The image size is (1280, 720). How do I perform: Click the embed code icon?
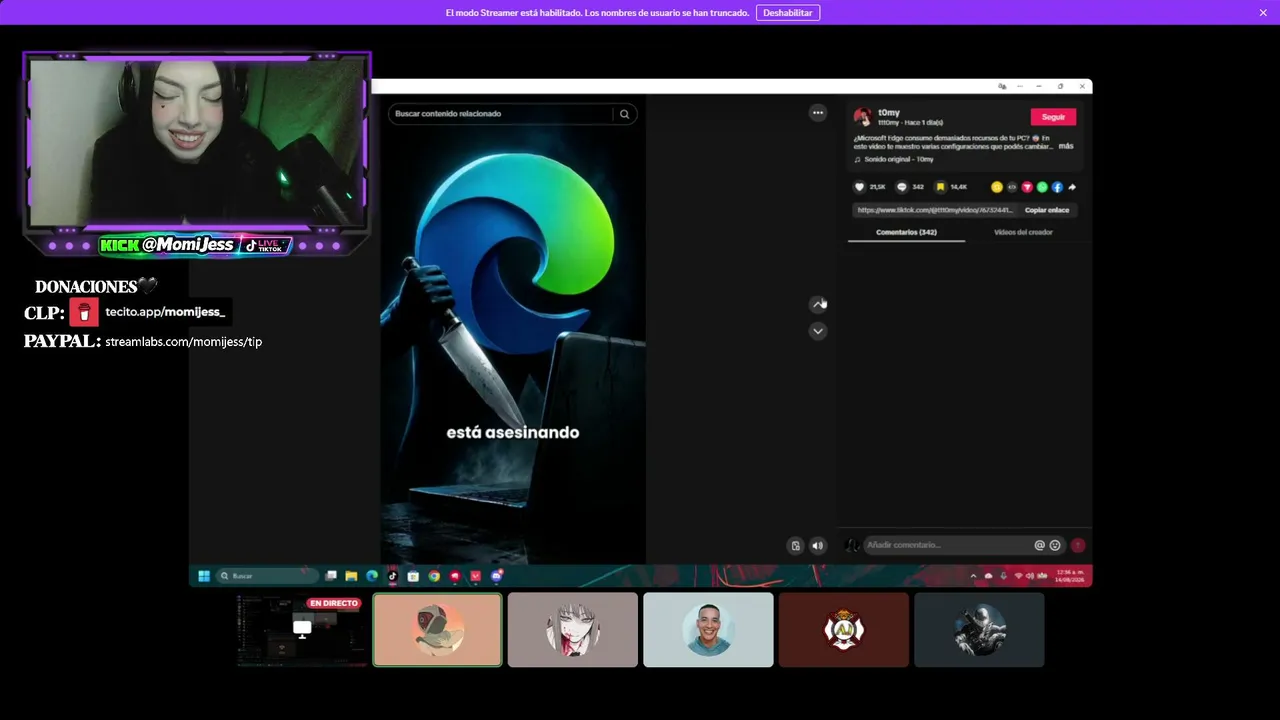coord(1012,187)
